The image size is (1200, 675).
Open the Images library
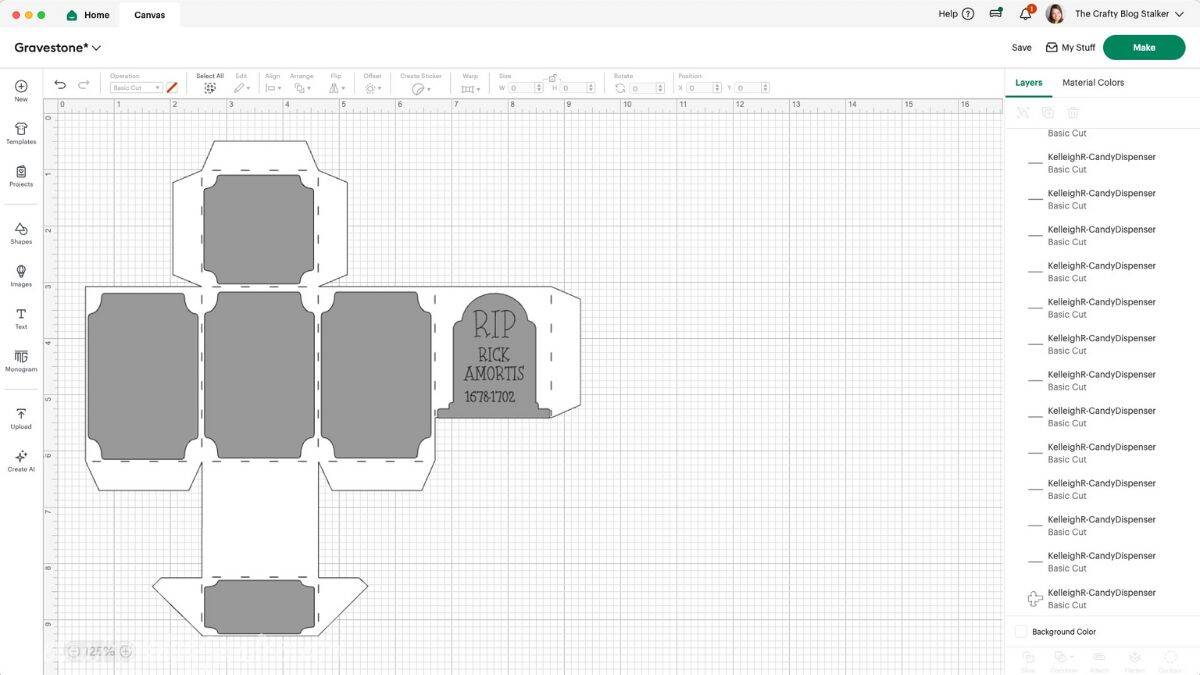point(21,275)
